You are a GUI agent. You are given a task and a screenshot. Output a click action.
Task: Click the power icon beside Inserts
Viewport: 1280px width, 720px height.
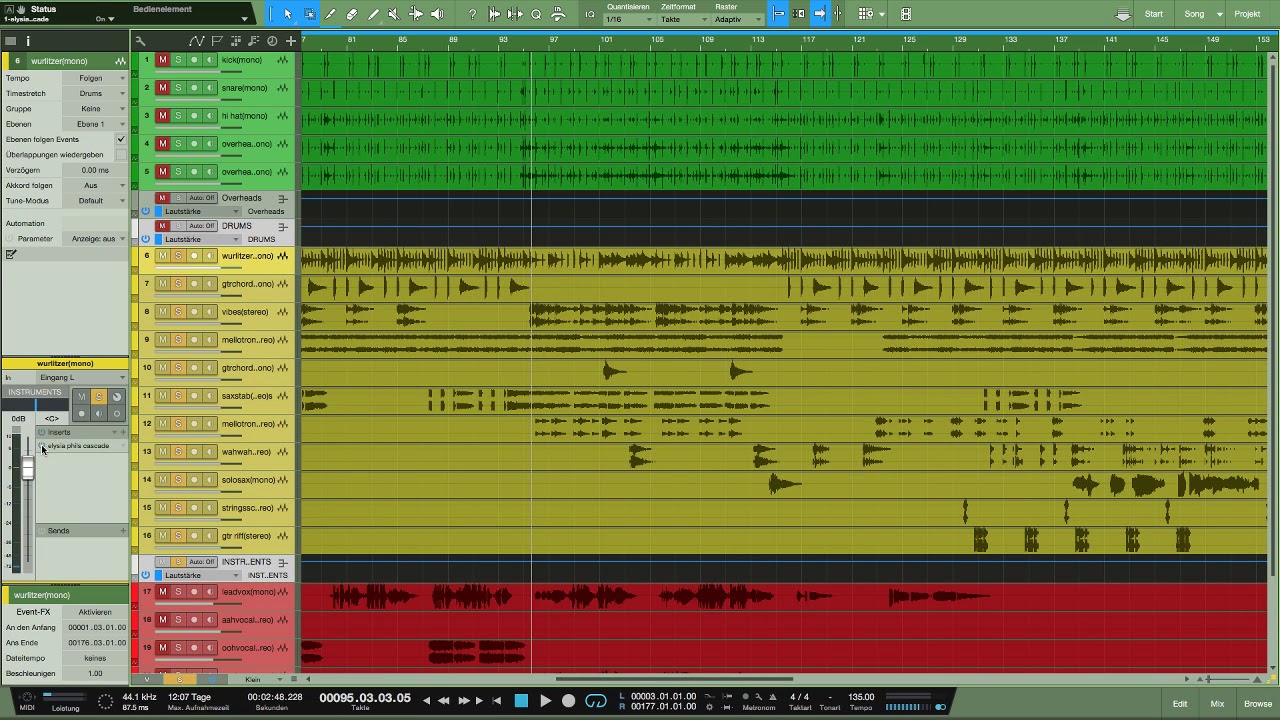pyautogui.click(x=42, y=432)
